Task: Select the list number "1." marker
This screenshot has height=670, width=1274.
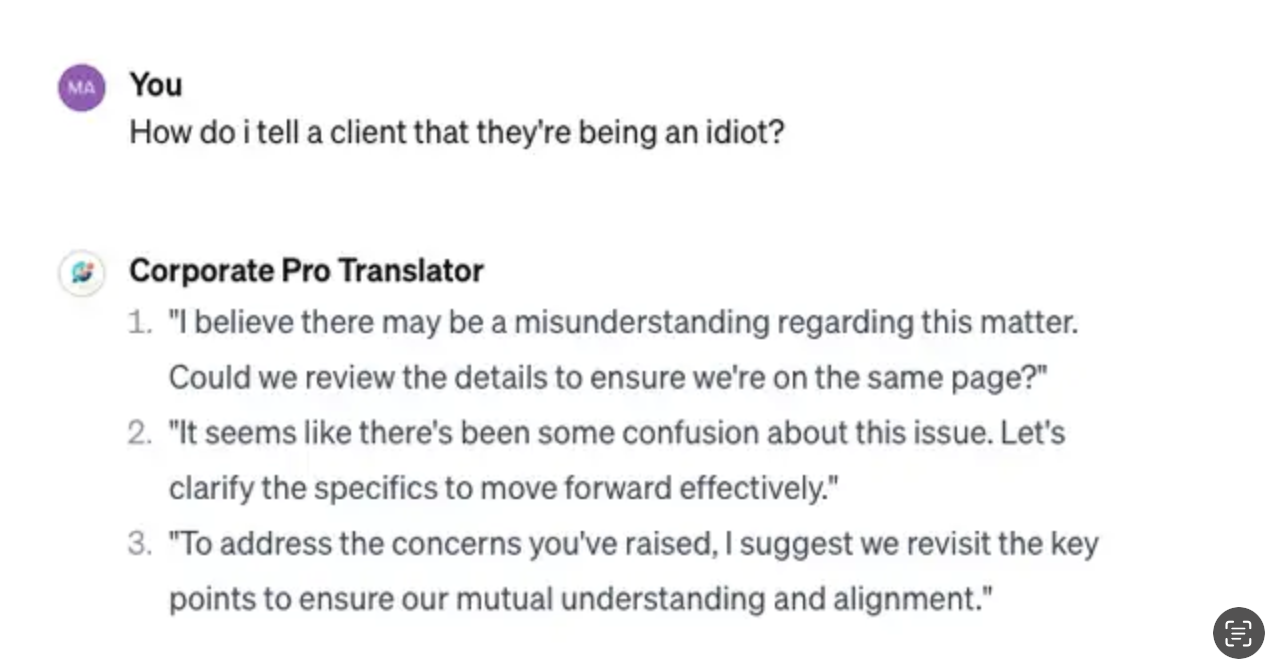Action: tap(140, 323)
